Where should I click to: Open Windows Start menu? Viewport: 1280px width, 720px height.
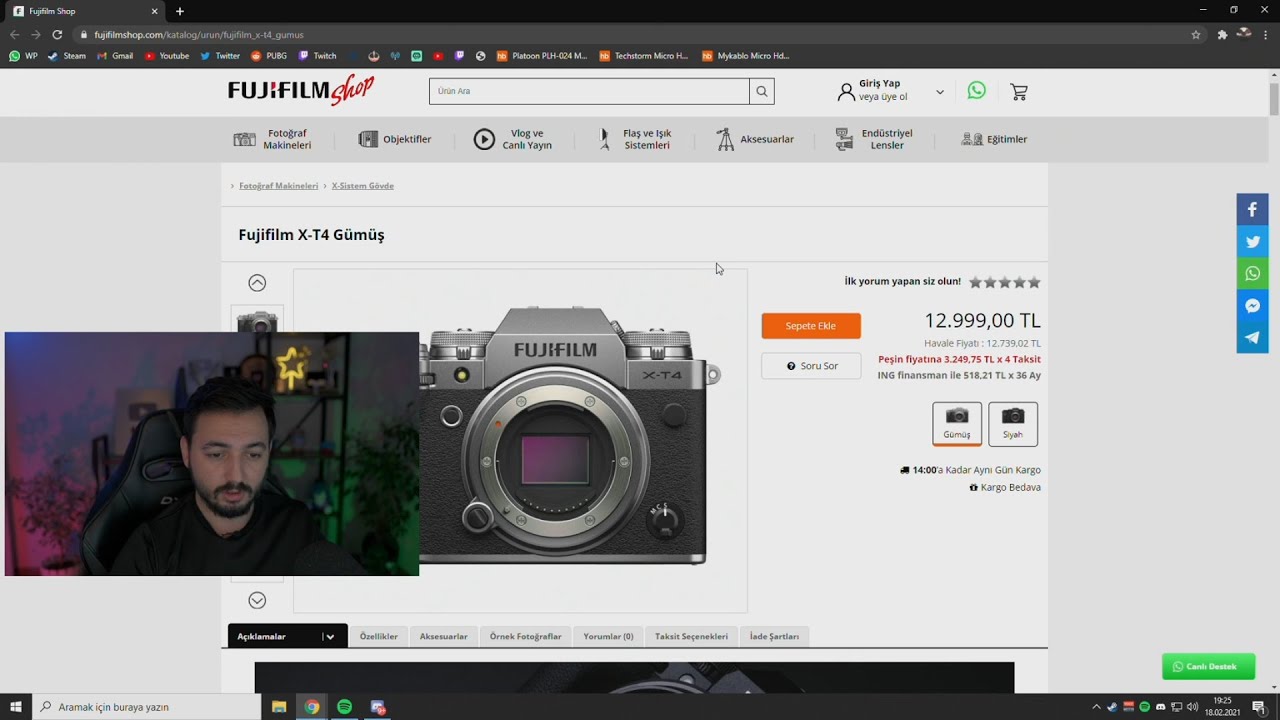(16, 707)
